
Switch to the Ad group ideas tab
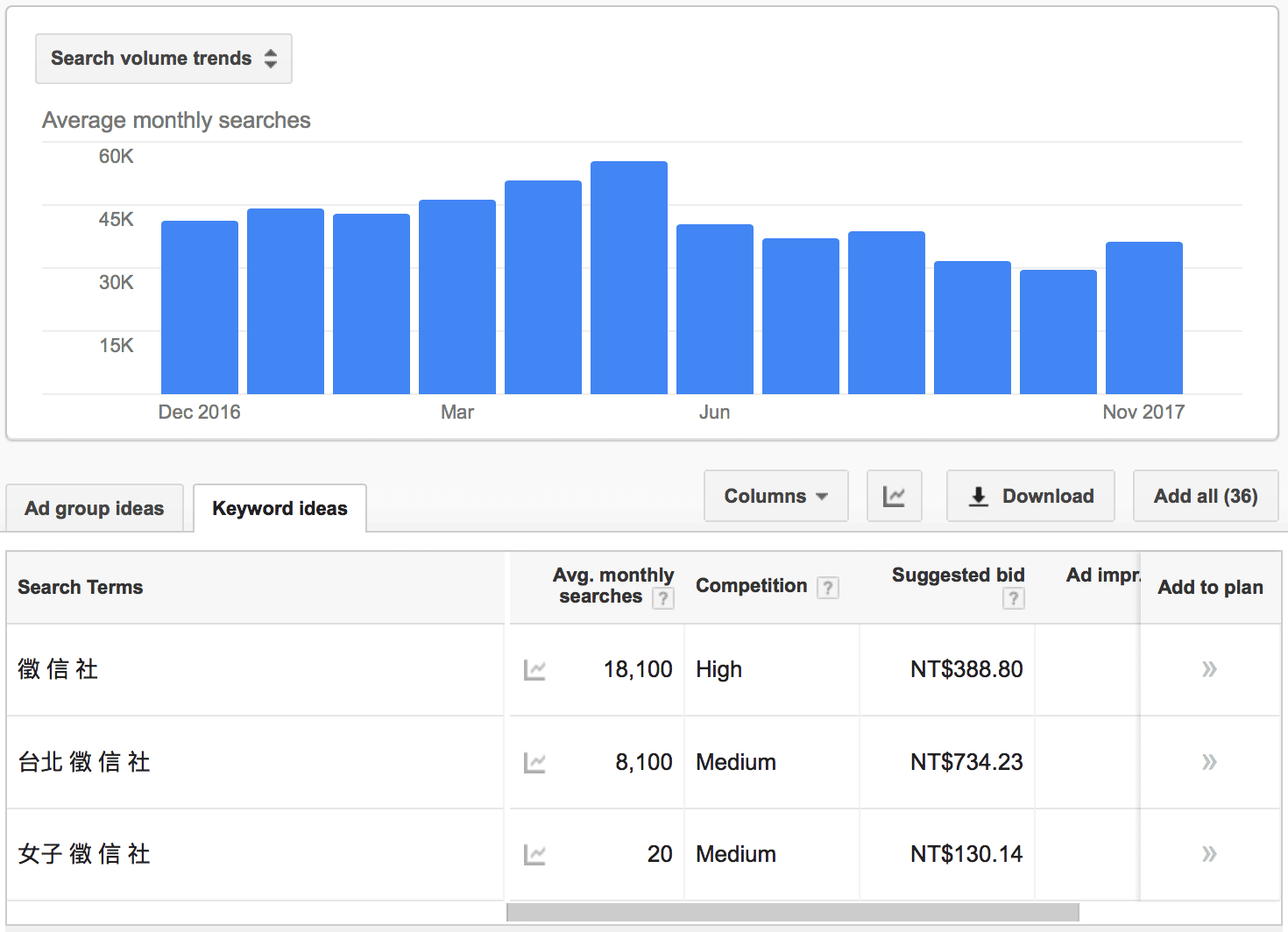(x=95, y=509)
